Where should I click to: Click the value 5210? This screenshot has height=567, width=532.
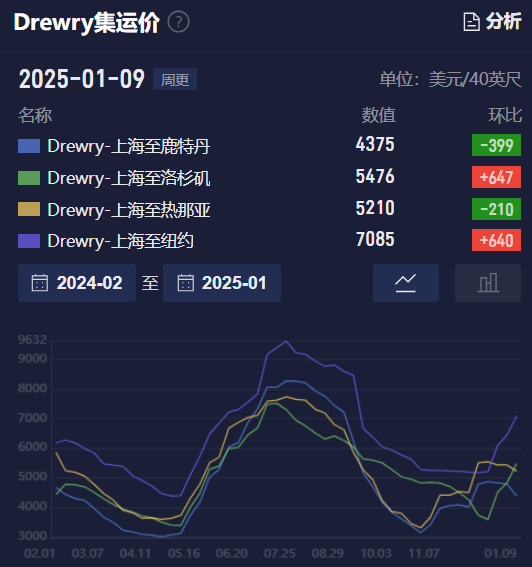coord(375,208)
